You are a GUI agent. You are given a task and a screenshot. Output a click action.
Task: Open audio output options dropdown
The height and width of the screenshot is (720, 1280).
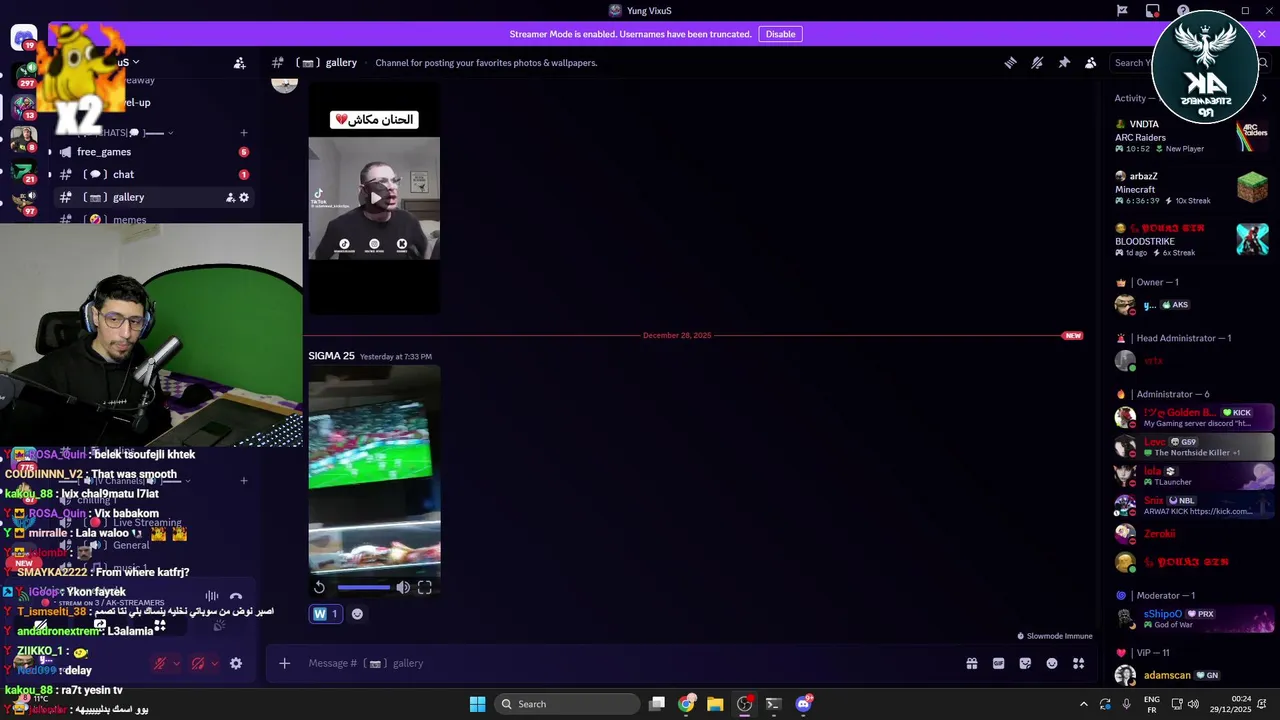(215, 663)
